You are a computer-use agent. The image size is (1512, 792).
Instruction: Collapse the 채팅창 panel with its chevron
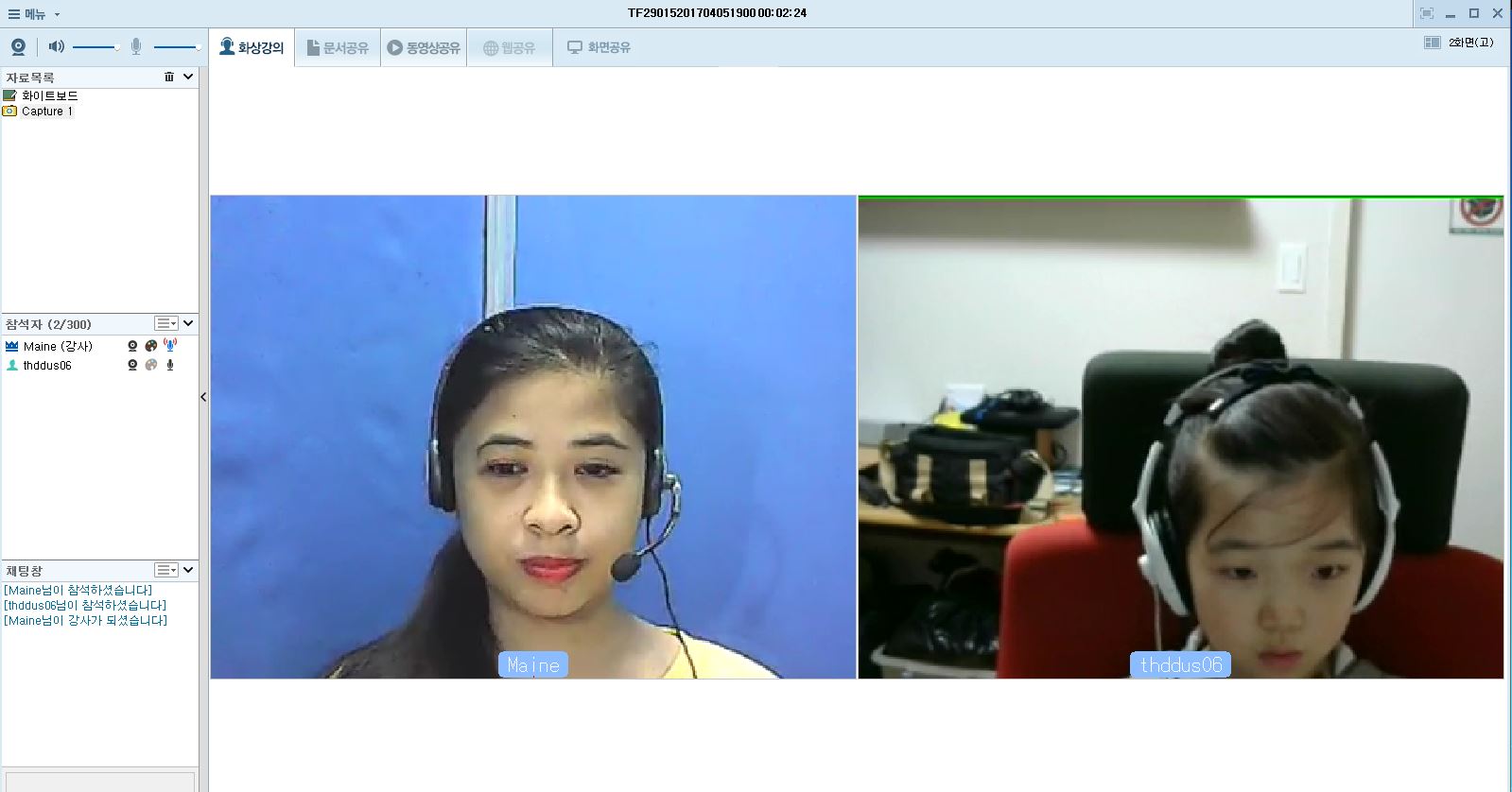tap(188, 570)
